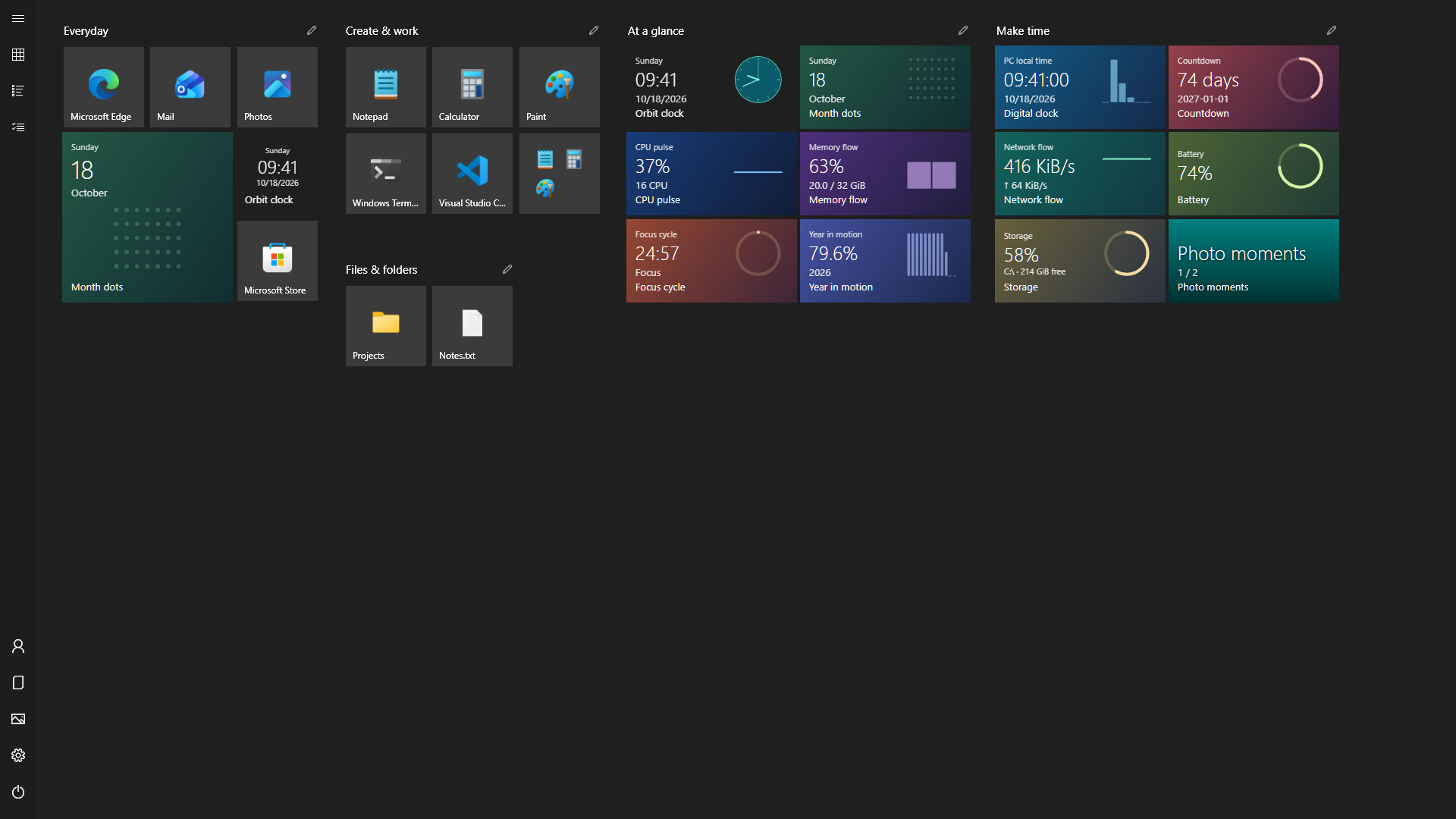The image size is (1456, 819).
Task: Open the Network flow 416 KiB/s tile
Action: pos(1080,174)
